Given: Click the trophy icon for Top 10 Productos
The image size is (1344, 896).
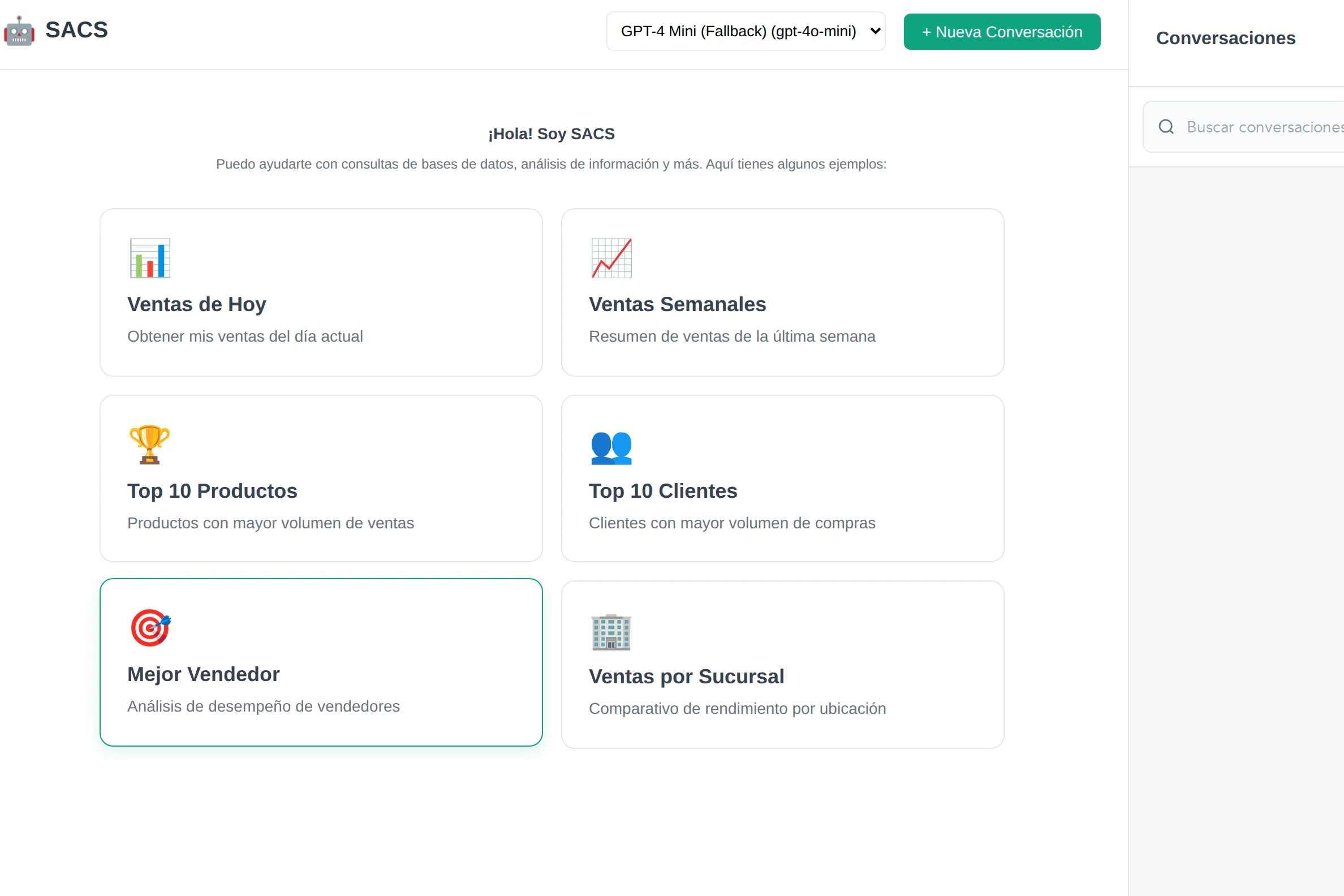Looking at the screenshot, I should point(150,445).
